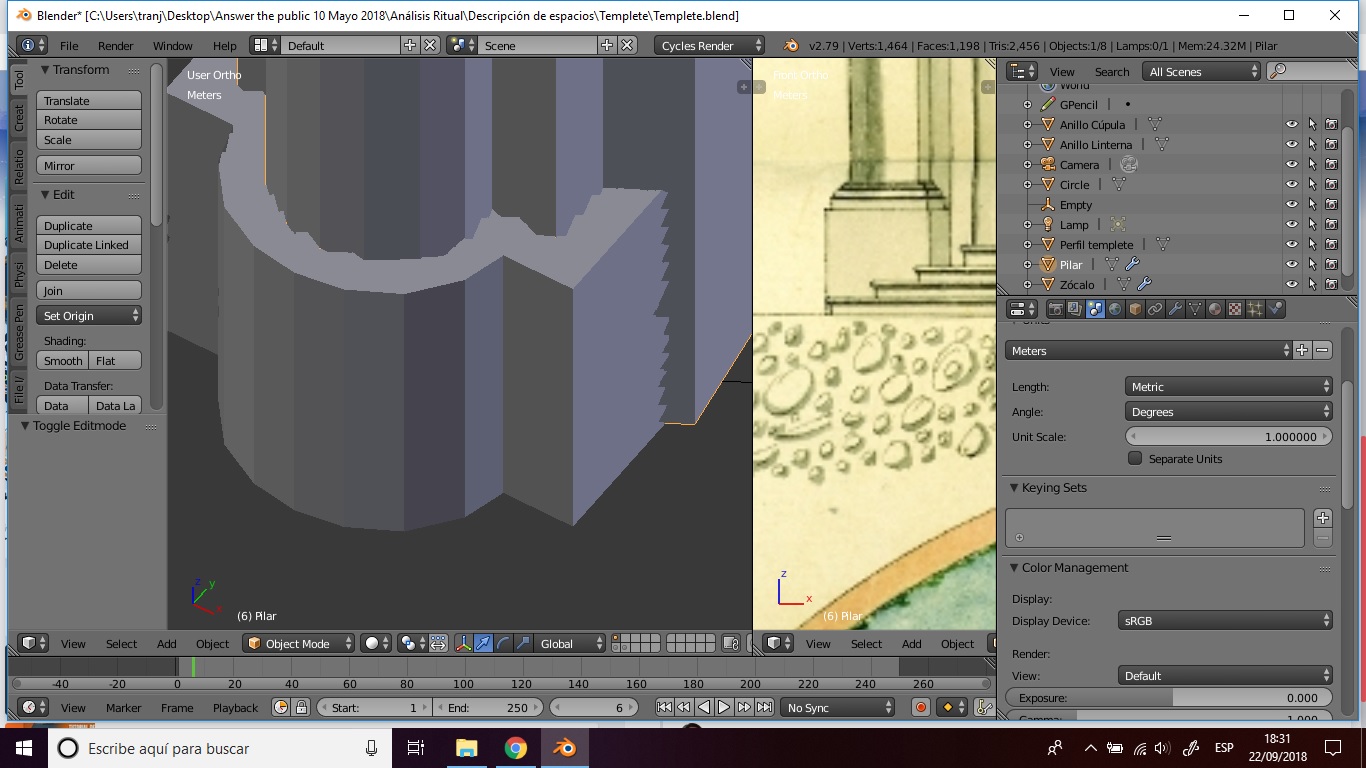Click the Mirror button
This screenshot has width=1366, height=768.
pos(89,165)
